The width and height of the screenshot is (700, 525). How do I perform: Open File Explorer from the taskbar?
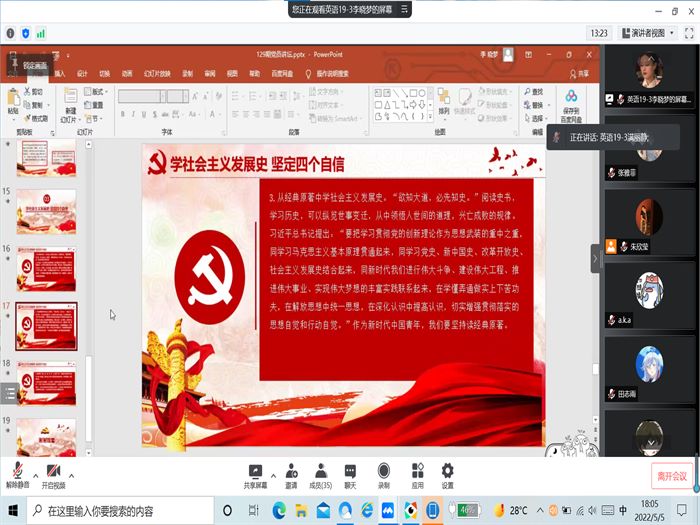tap(301, 511)
